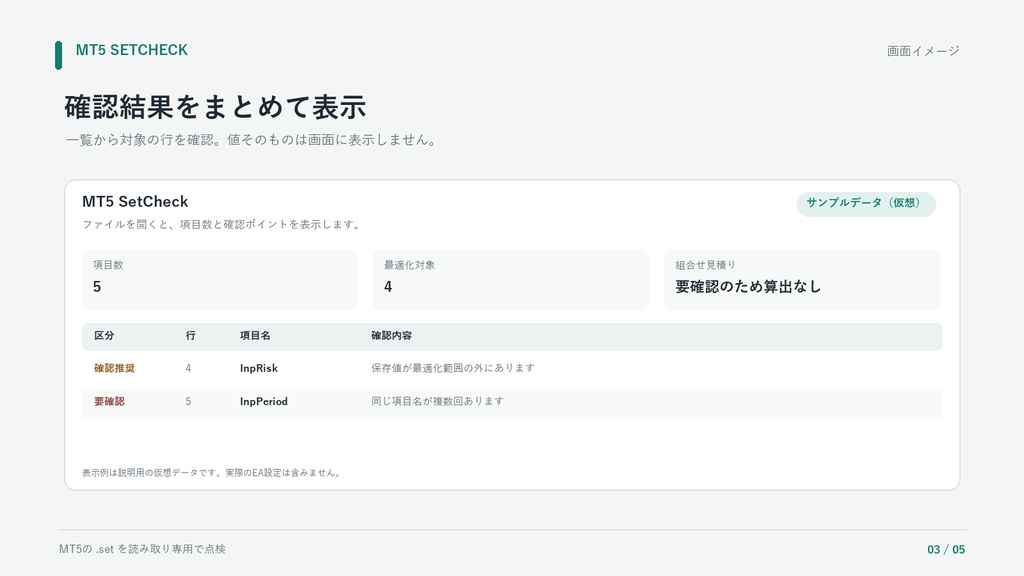Click the subtitle starting 一覧から対象の行を確認
This screenshot has height=576, width=1024.
click(x=253, y=140)
